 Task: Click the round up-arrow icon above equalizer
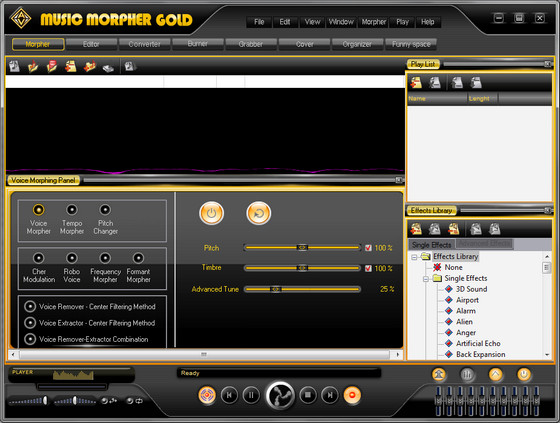tap(495, 374)
